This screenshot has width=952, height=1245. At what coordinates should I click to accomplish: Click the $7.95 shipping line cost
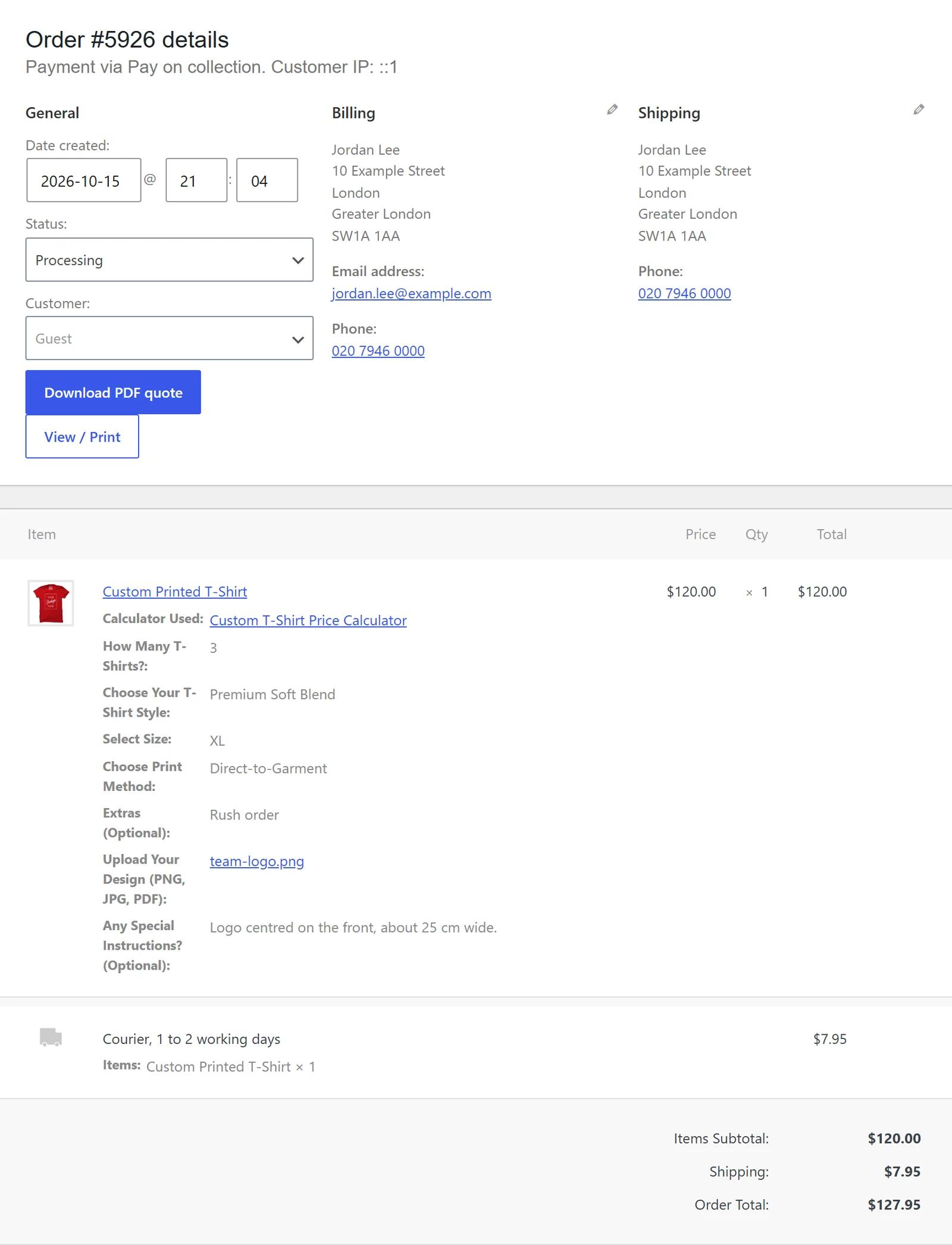point(830,1039)
